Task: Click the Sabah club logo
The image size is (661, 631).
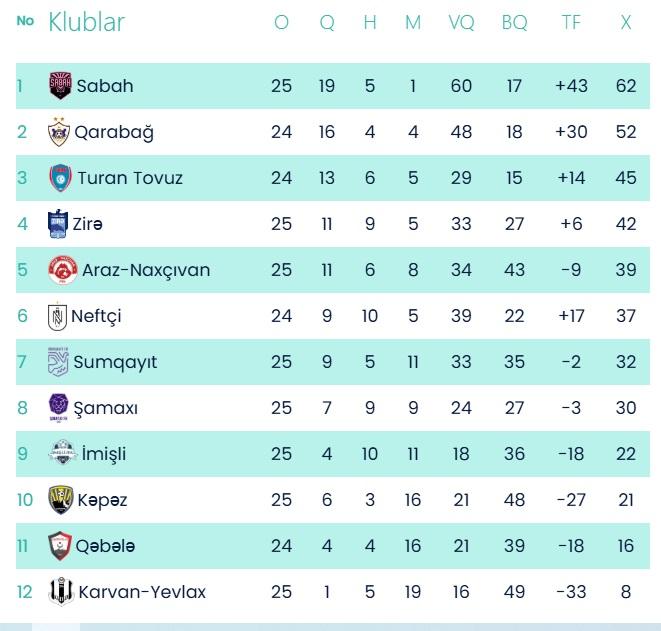Action: point(60,86)
